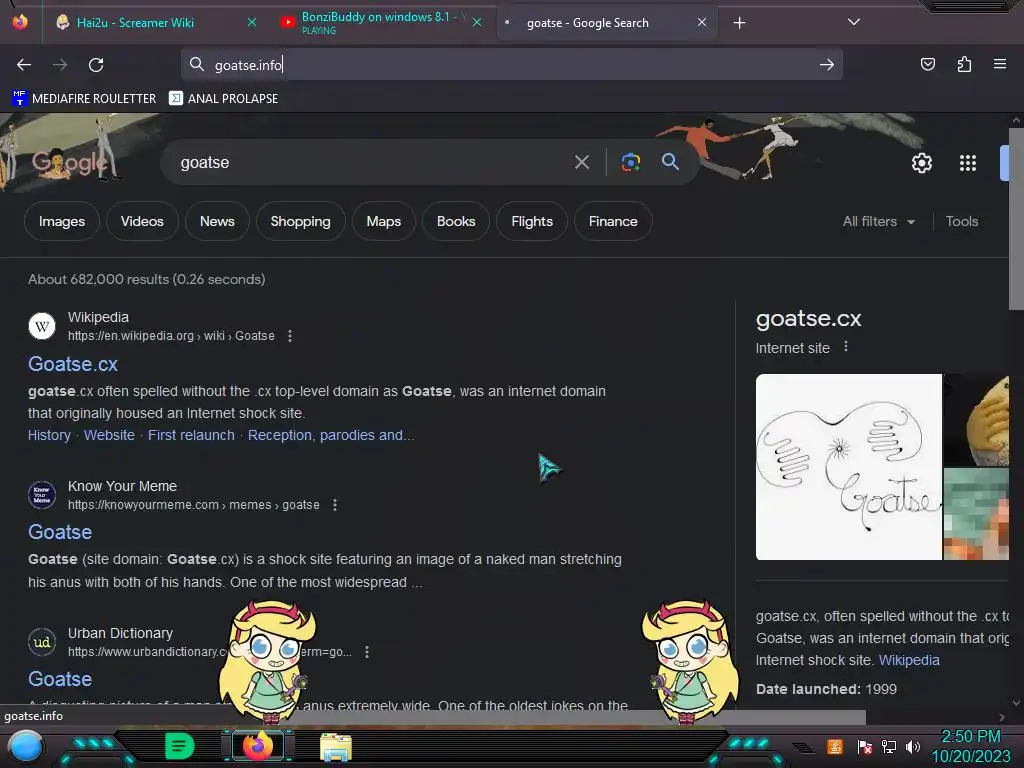1024x768 pixels.
Task: Jump to the History section link
Action: 49,435
